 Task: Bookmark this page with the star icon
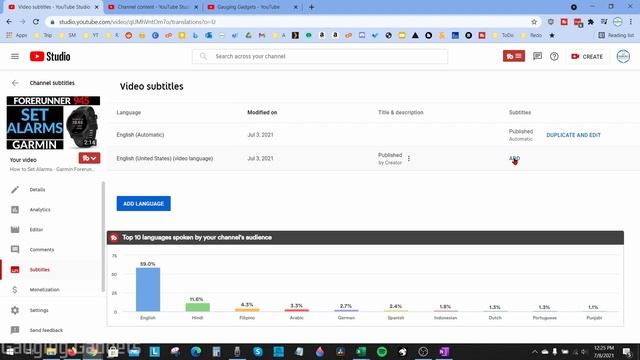pos(534,22)
